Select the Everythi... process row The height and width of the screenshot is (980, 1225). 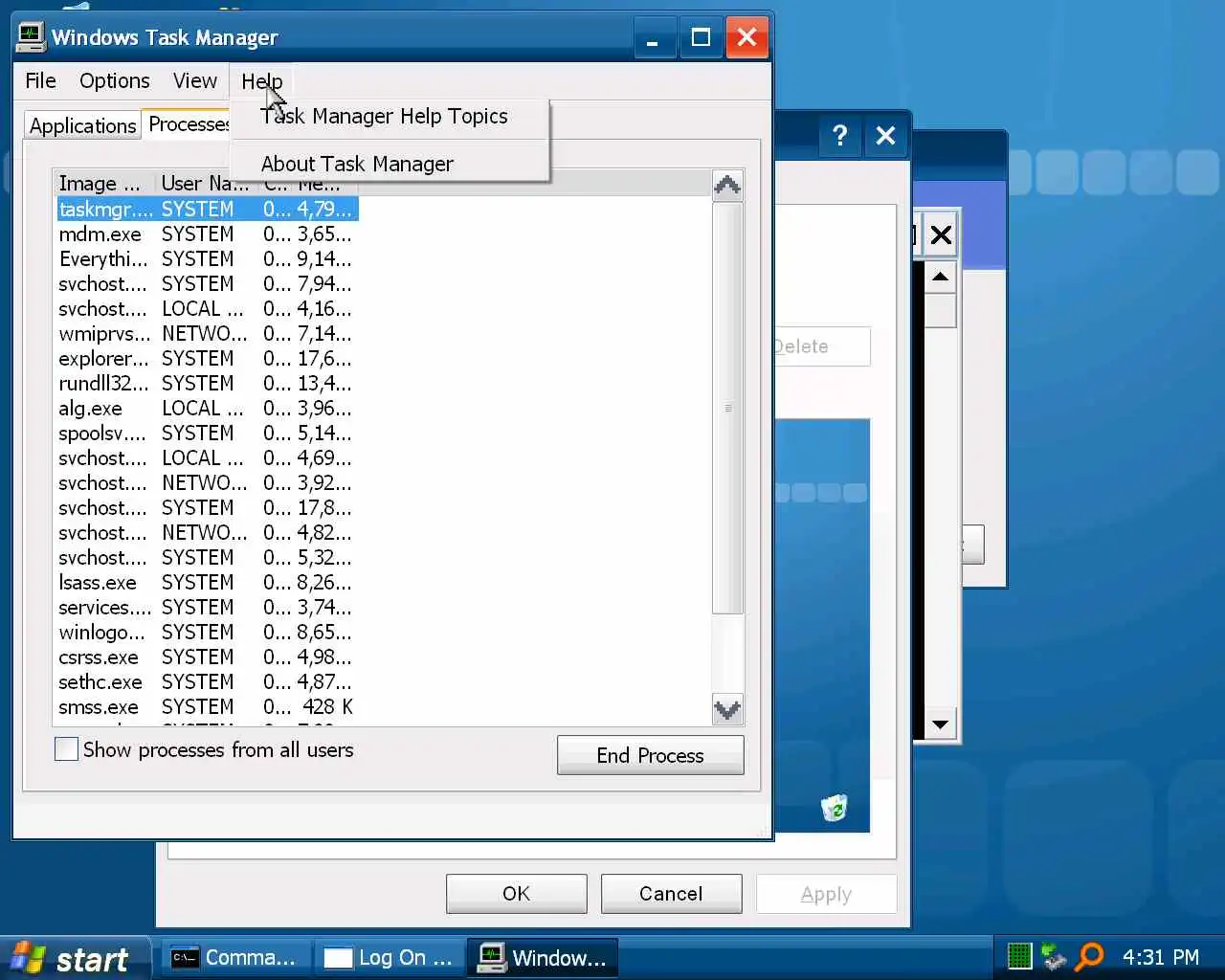point(206,258)
